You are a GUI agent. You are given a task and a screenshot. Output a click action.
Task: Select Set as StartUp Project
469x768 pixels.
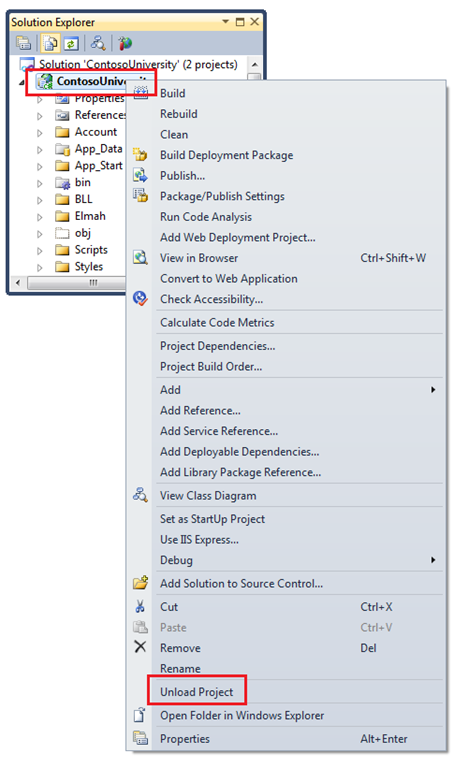tap(212, 519)
